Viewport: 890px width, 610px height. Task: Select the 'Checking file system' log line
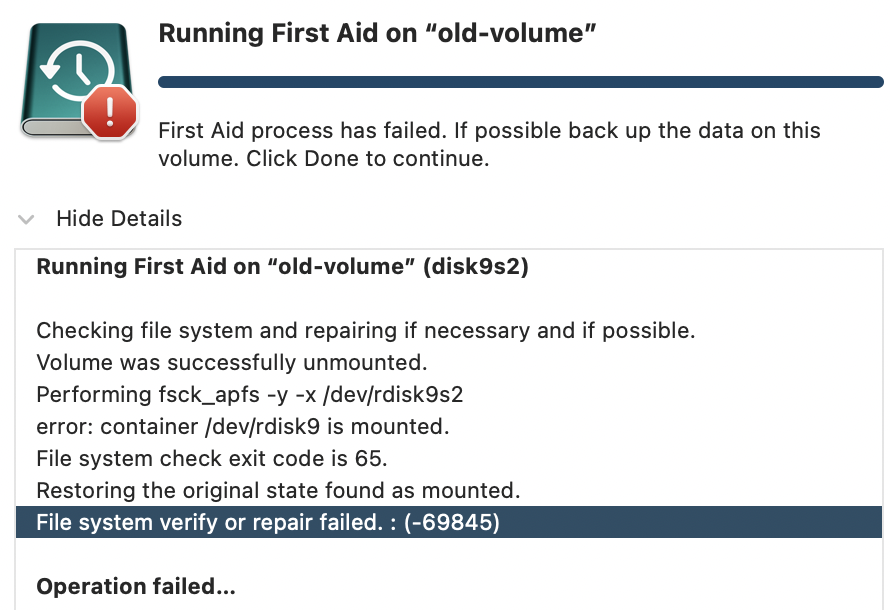pos(365,331)
